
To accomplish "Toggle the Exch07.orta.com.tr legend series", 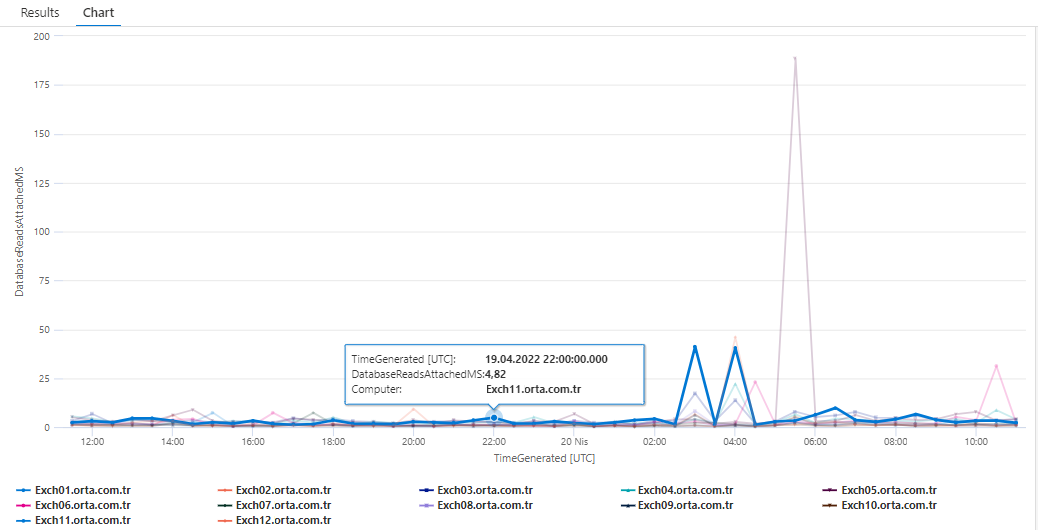I will point(274,506).
